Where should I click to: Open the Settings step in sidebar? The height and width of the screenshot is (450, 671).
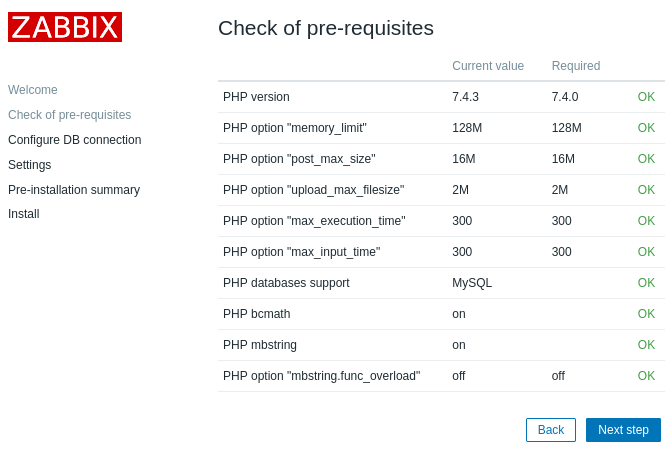click(29, 165)
